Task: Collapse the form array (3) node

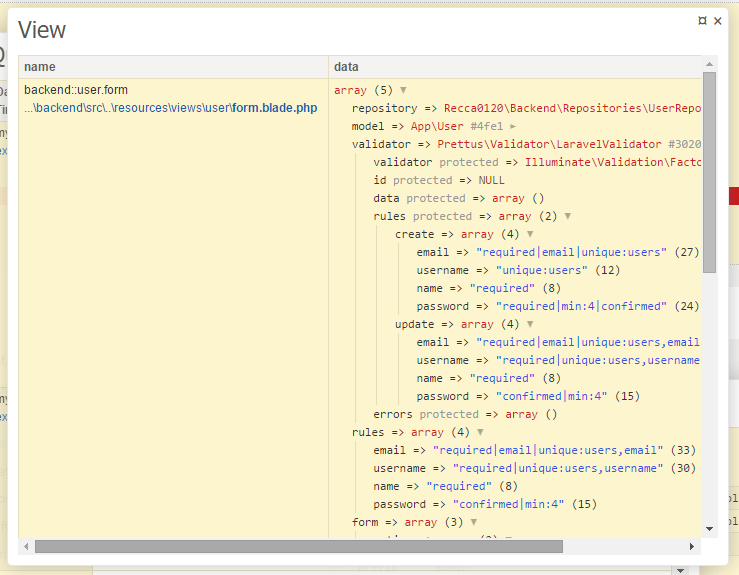Action: pos(474,522)
